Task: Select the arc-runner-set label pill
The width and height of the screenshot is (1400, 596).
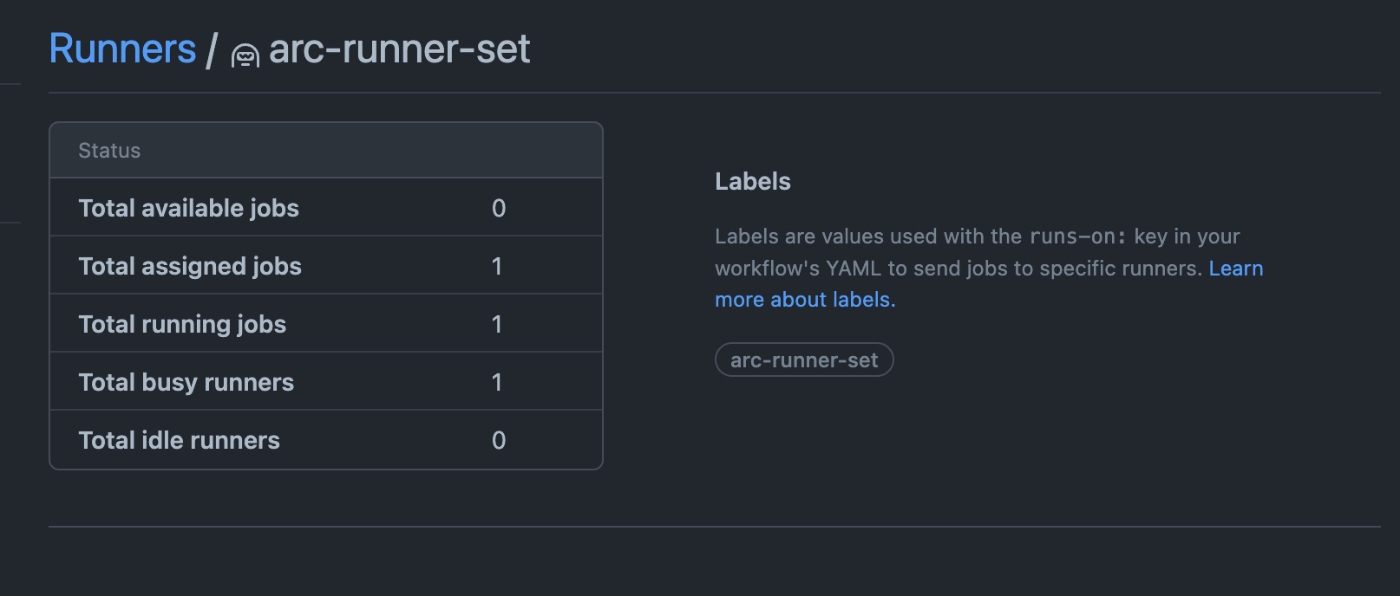Action: click(804, 360)
